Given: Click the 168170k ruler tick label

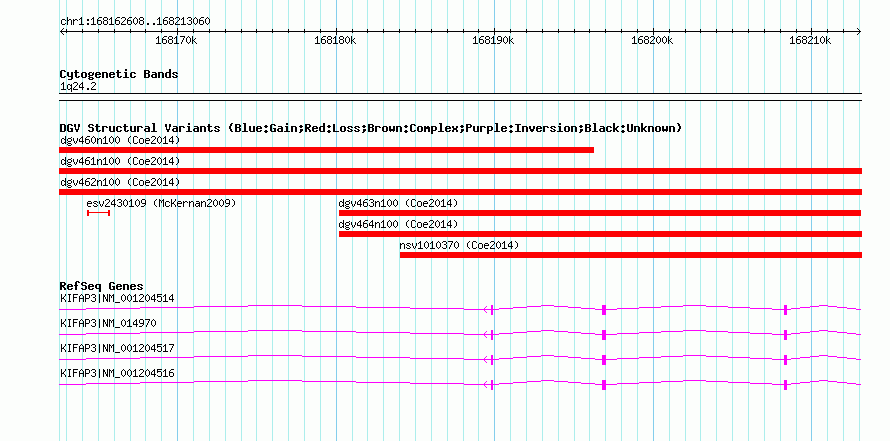Looking at the screenshot, I should pyautogui.click(x=176, y=41).
